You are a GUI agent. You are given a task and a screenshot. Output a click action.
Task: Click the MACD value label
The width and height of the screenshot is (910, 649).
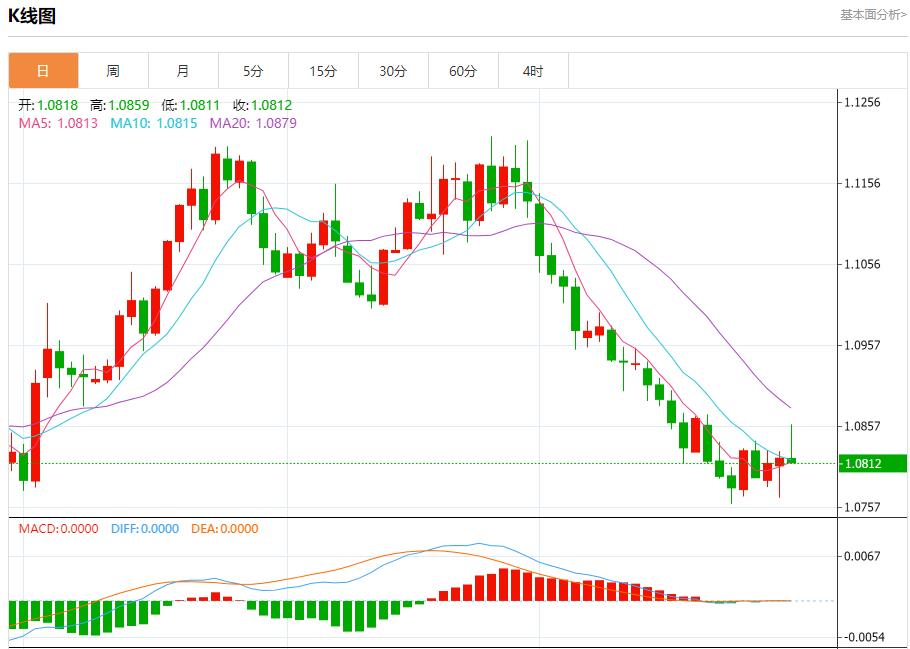[x=59, y=529]
